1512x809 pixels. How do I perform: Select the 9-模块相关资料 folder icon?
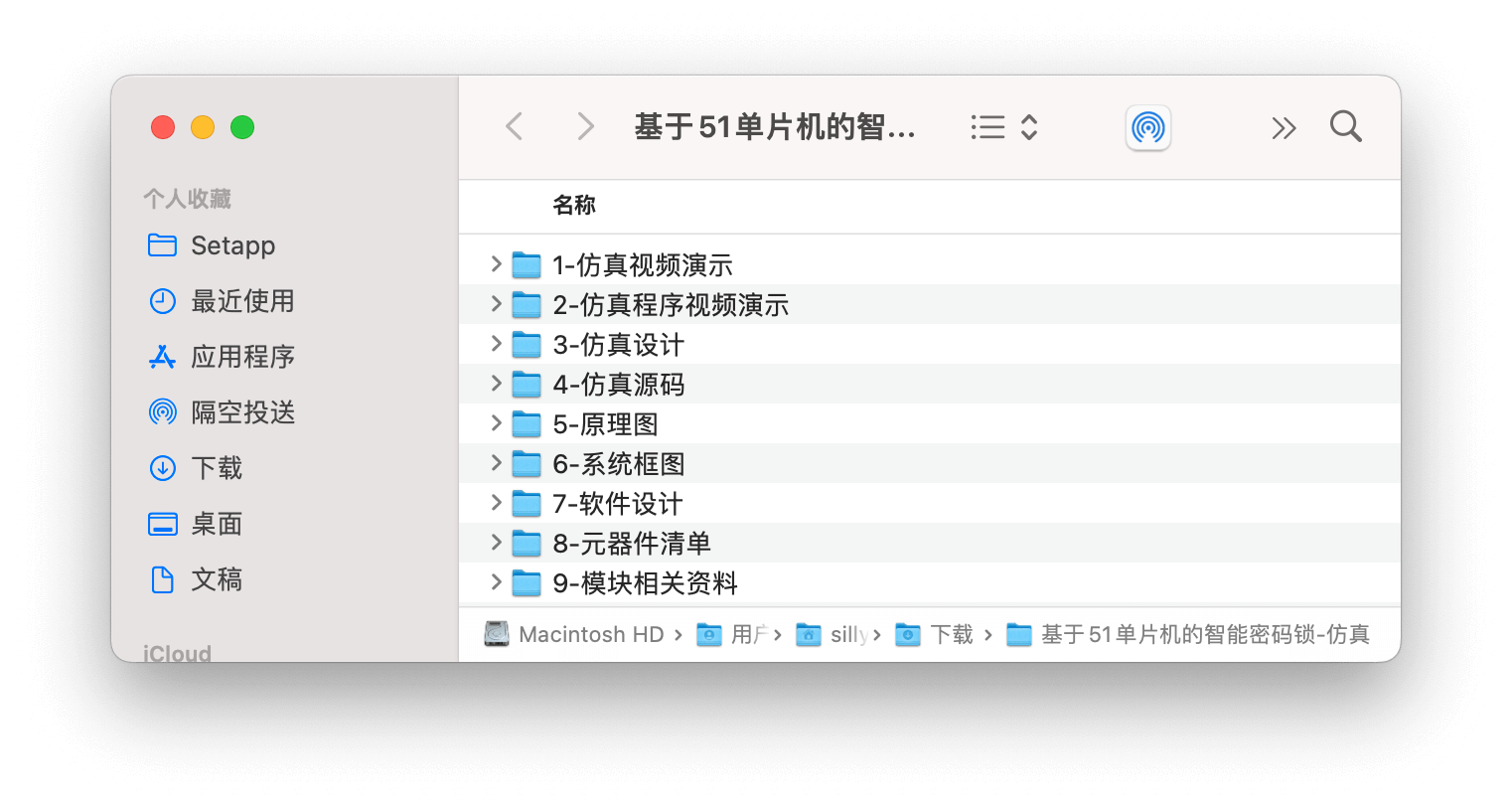pos(527,583)
